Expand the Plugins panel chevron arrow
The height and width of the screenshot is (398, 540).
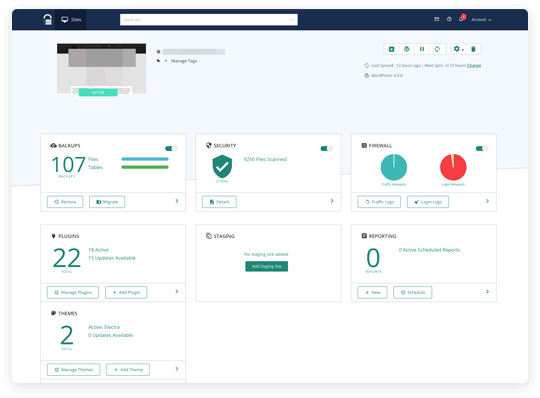(x=177, y=292)
